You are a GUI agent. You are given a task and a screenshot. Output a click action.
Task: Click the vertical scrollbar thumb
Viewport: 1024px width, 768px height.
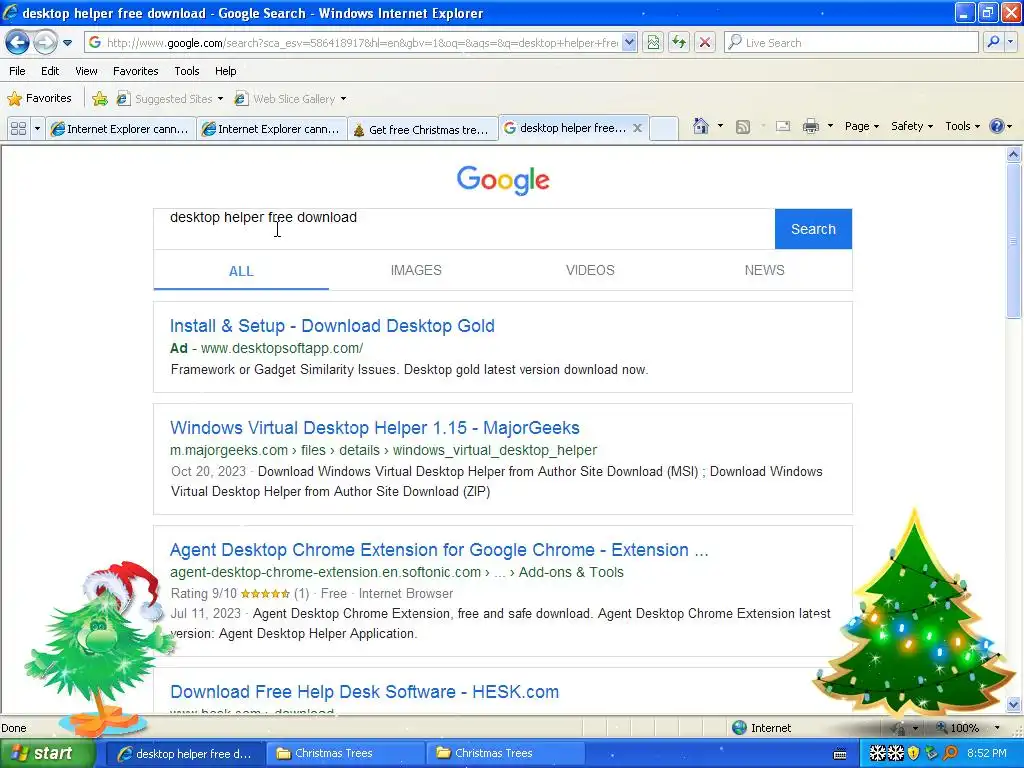(x=1014, y=240)
